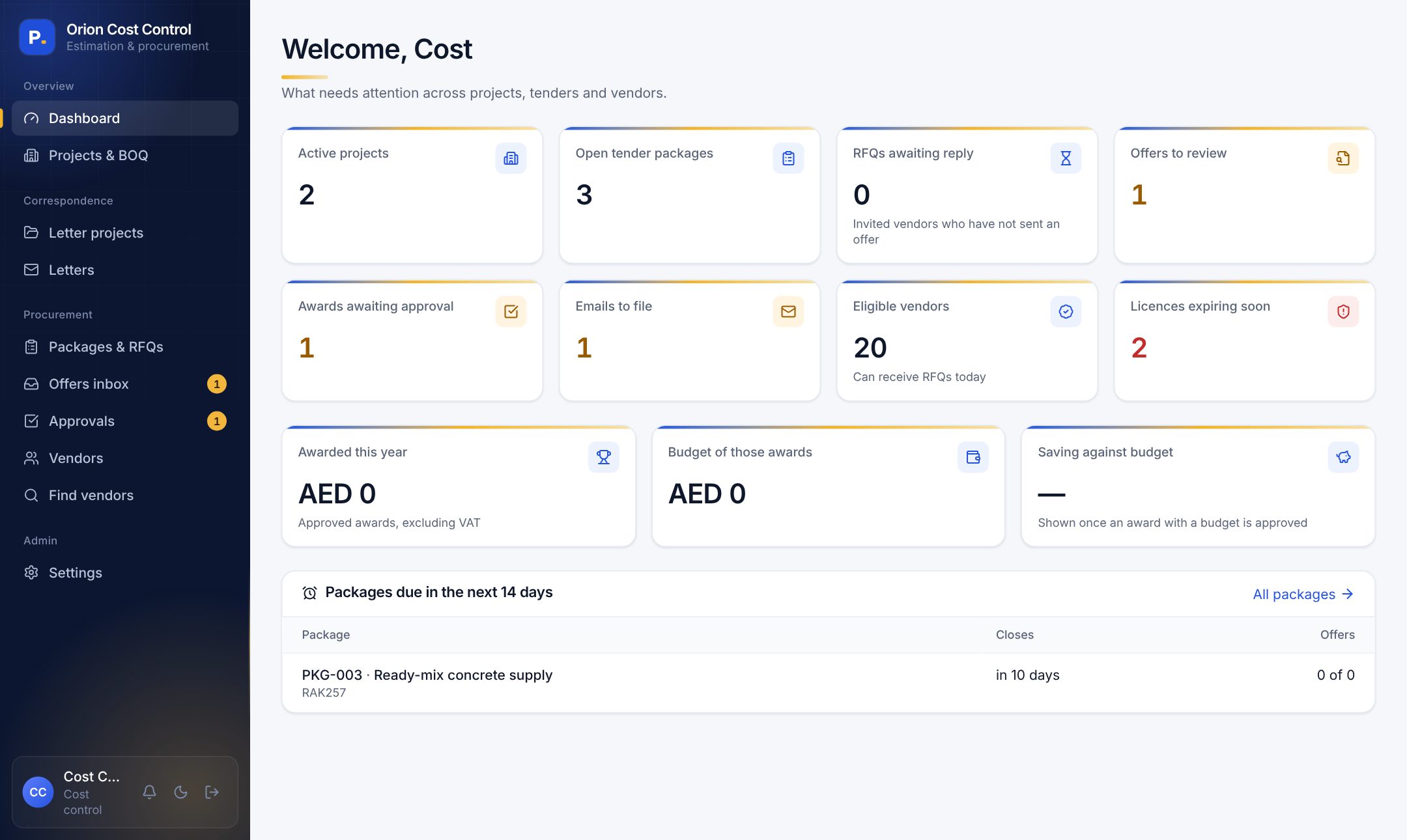Click the Awards awaiting approval check icon
Viewport: 1407px width, 840px height.
click(511, 311)
